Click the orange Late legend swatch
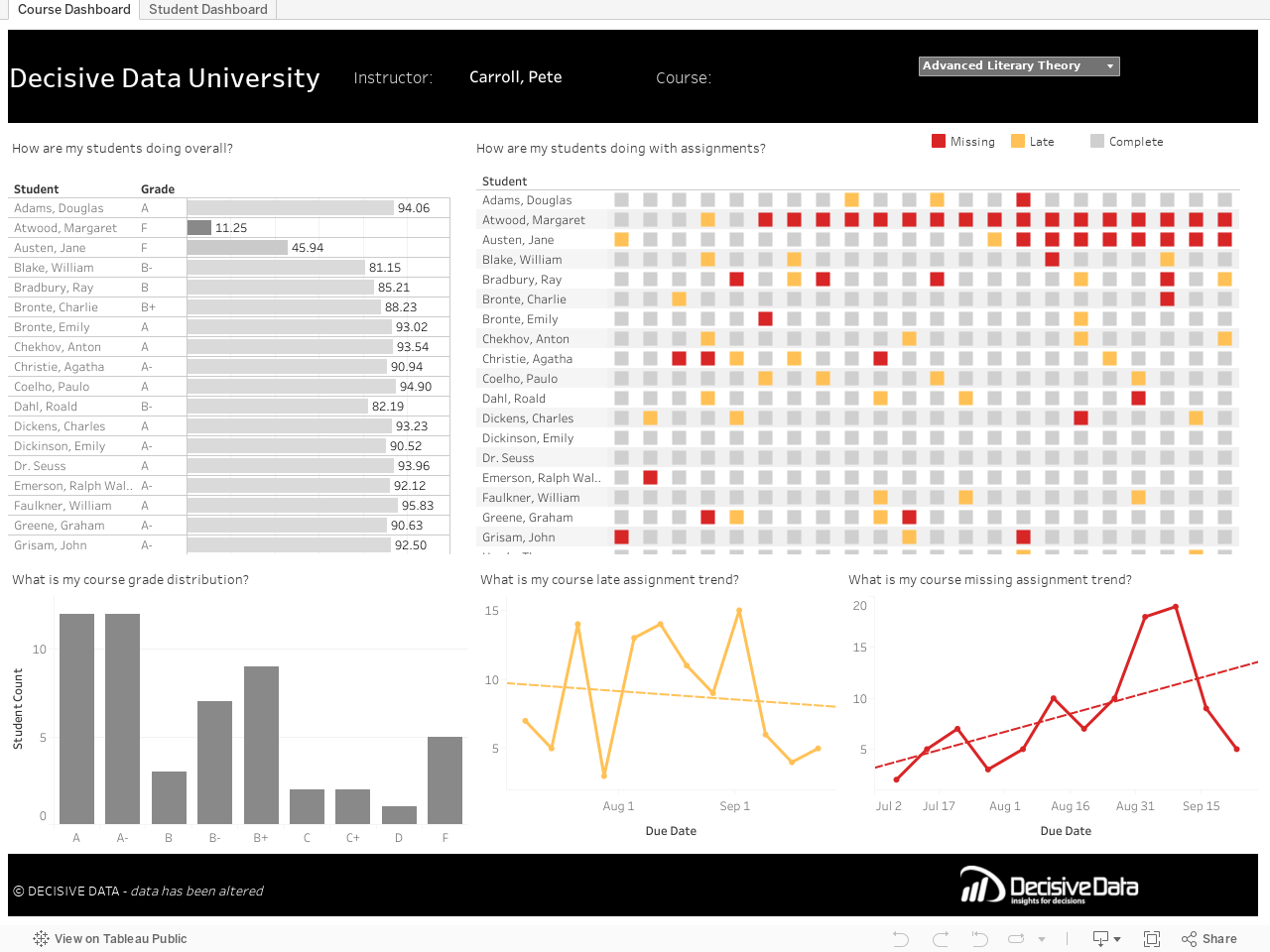Screen dimensions: 1270x952 click(x=1018, y=141)
